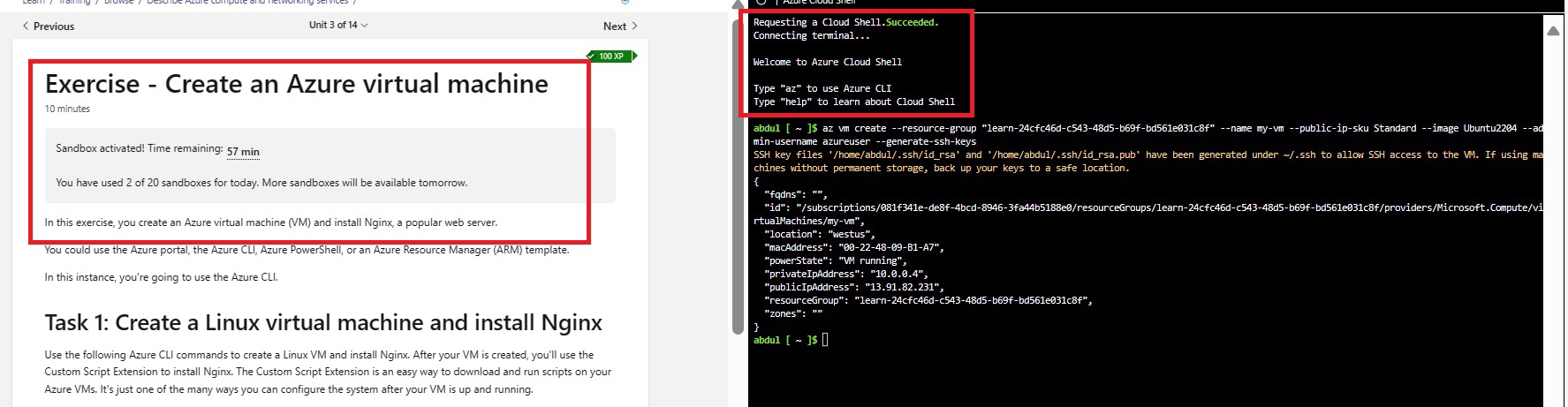Click the powerState 'VM running' line
Screen dimensions: 1568x407
(836, 260)
